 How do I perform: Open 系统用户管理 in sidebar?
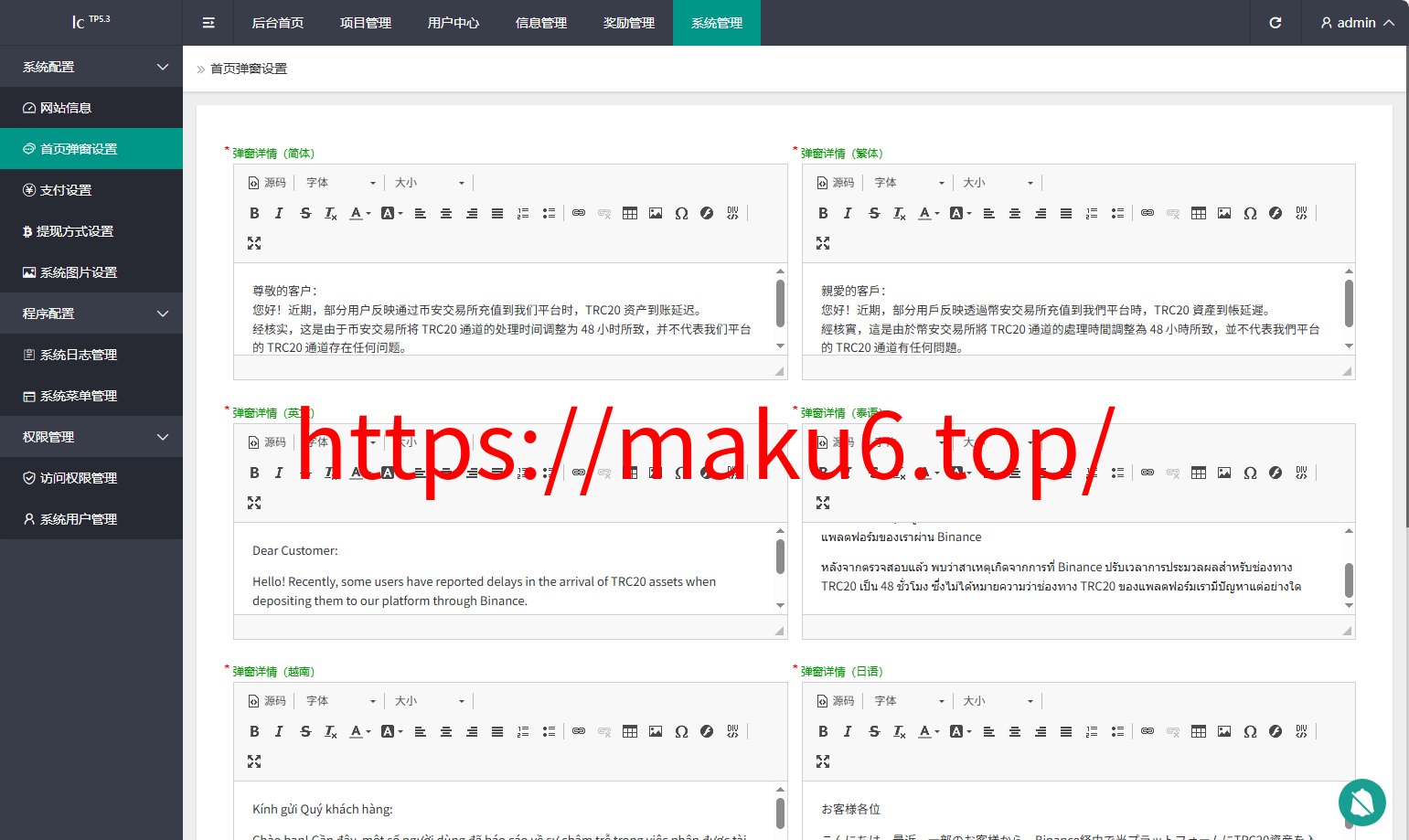(x=91, y=519)
